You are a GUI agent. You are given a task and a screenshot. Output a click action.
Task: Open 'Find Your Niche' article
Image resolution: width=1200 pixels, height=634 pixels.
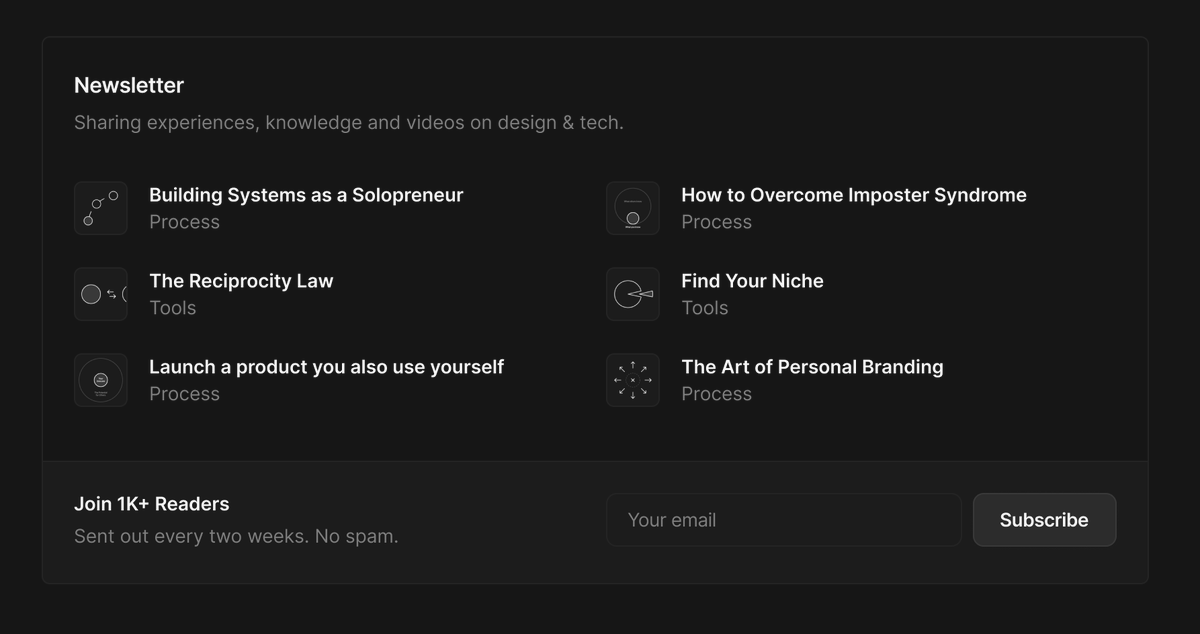click(752, 281)
